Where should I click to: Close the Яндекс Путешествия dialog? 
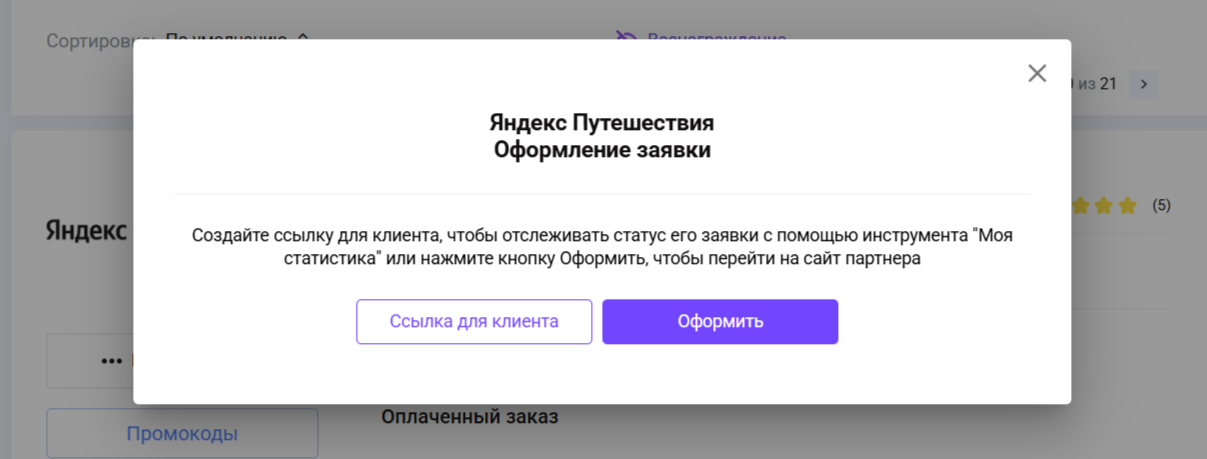coord(1037,73)
